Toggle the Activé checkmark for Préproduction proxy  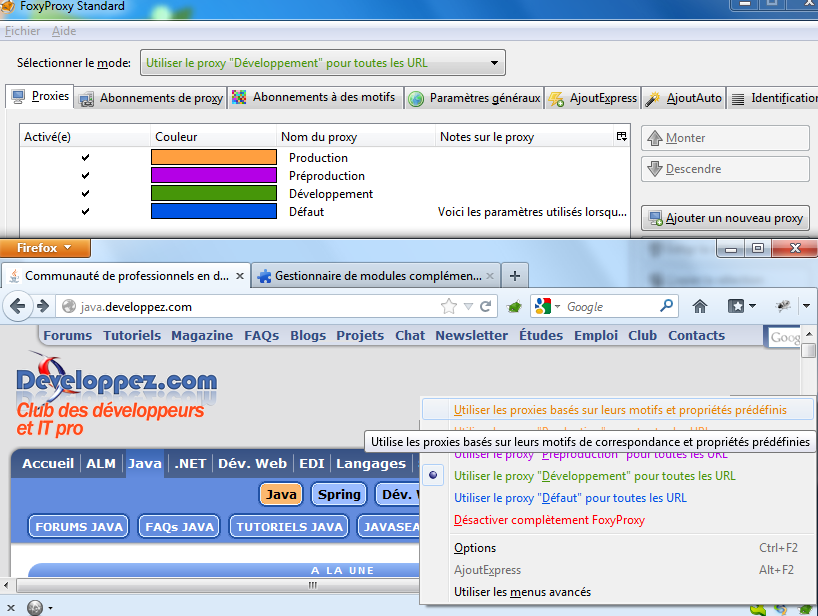(x=85, y=176)
